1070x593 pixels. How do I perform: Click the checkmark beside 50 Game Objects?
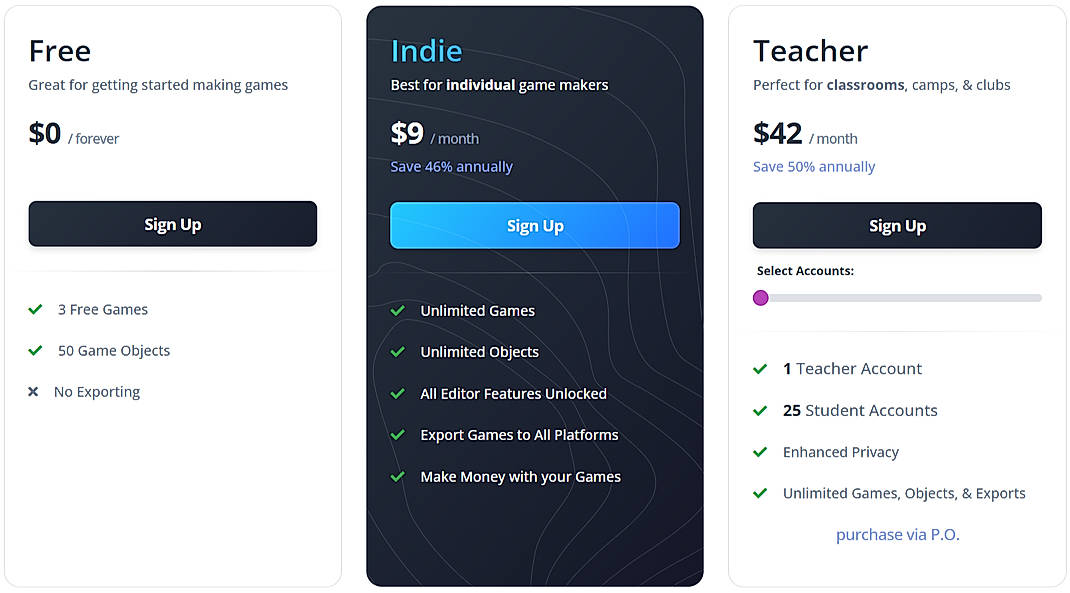34,351
